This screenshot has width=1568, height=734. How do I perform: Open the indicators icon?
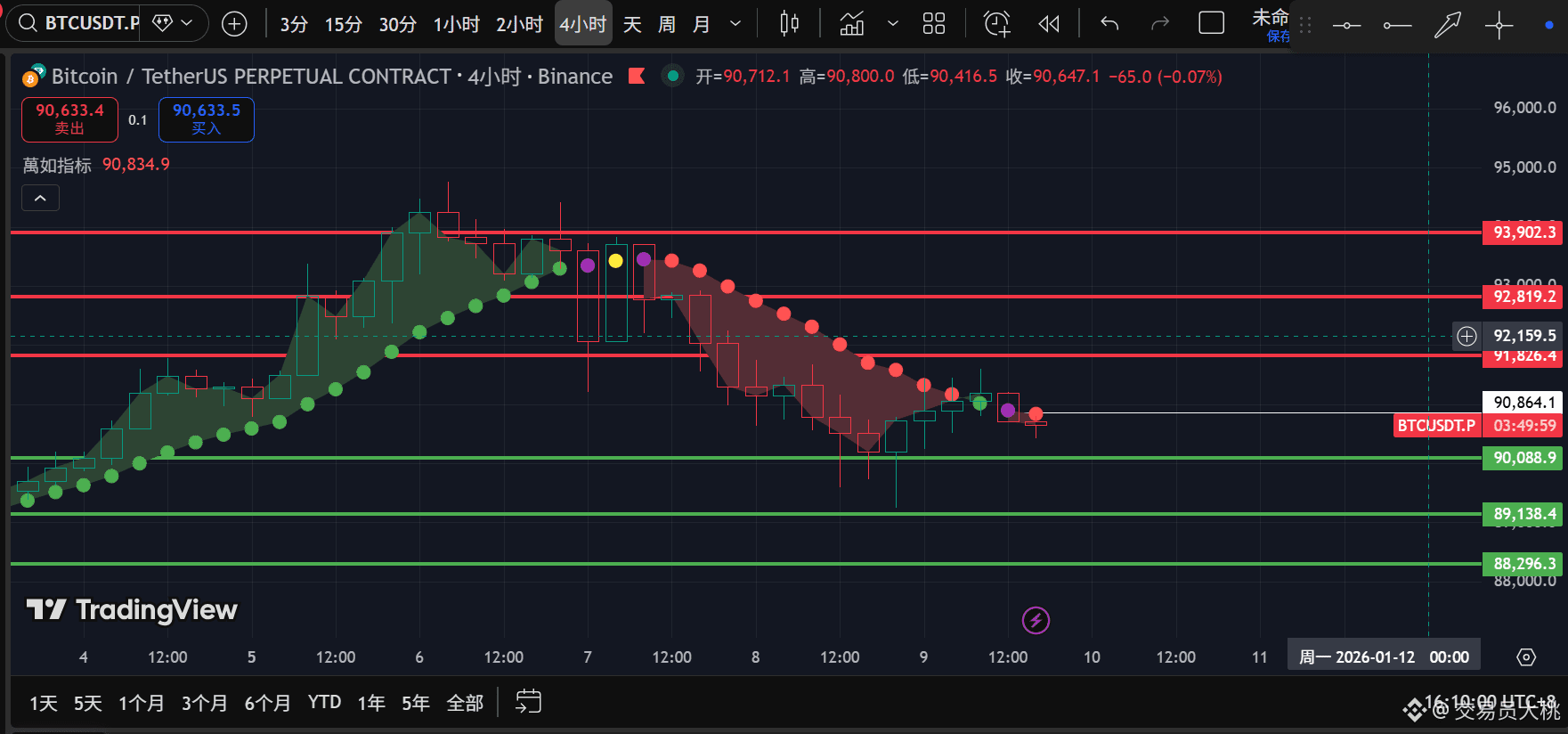(852, 24)
